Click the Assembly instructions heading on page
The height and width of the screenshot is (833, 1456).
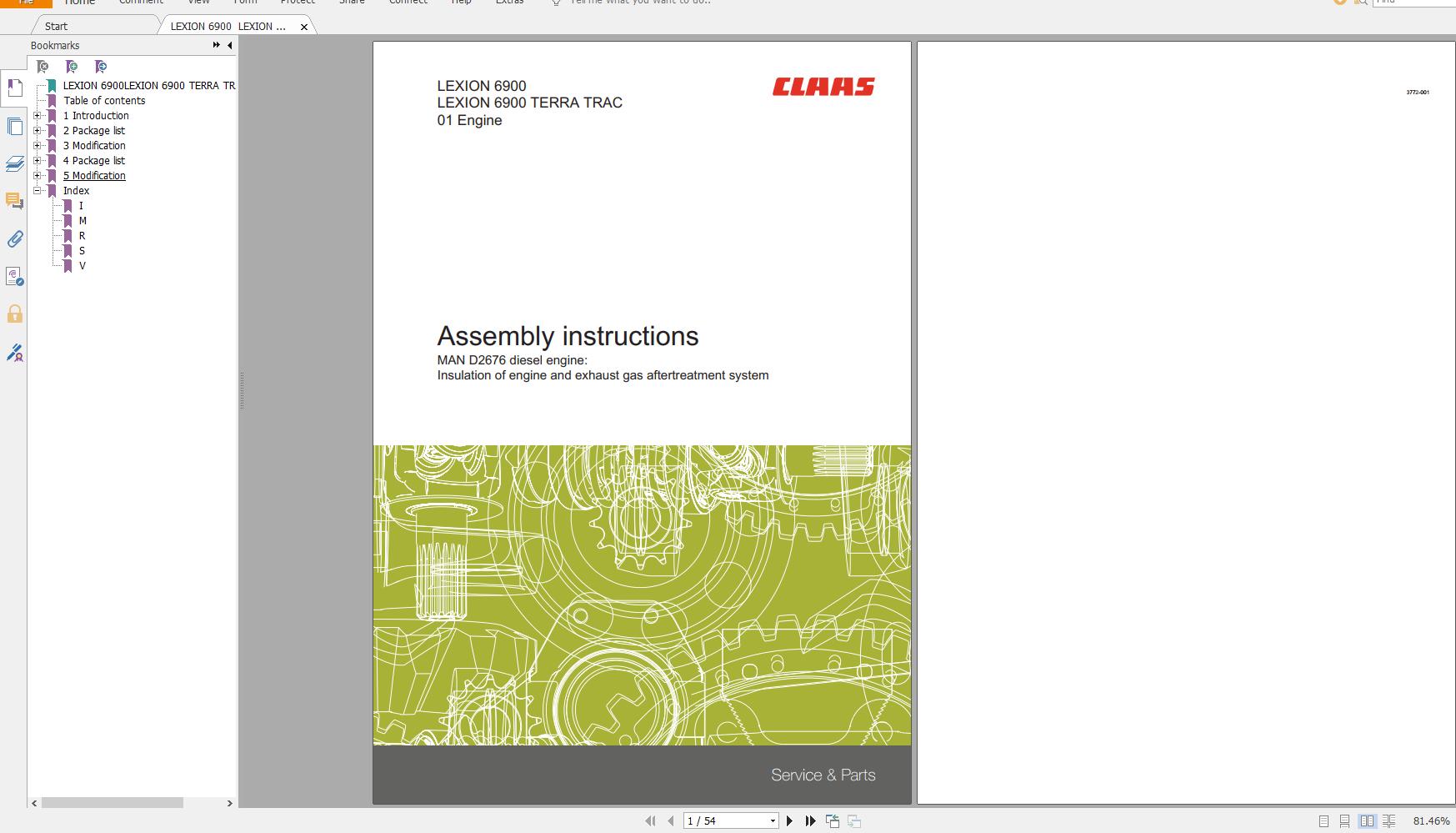pyautogui.click(x=568, y=336)
